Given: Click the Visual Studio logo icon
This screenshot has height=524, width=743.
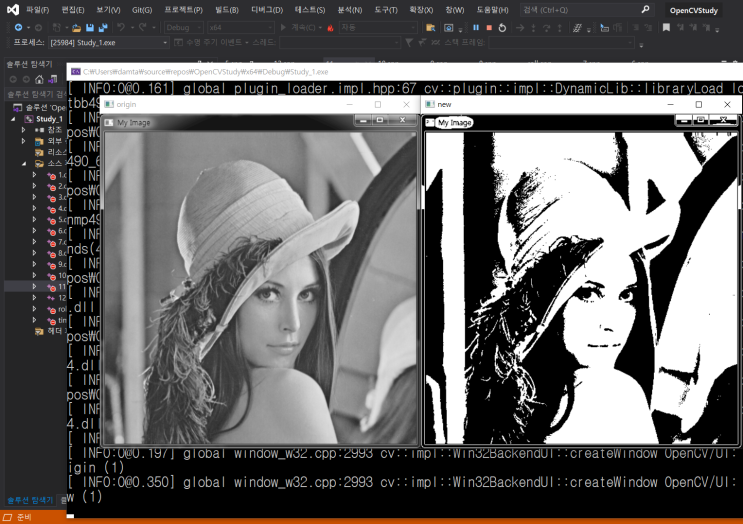Looking at the screenshot, I should click(x=13, y=9).
